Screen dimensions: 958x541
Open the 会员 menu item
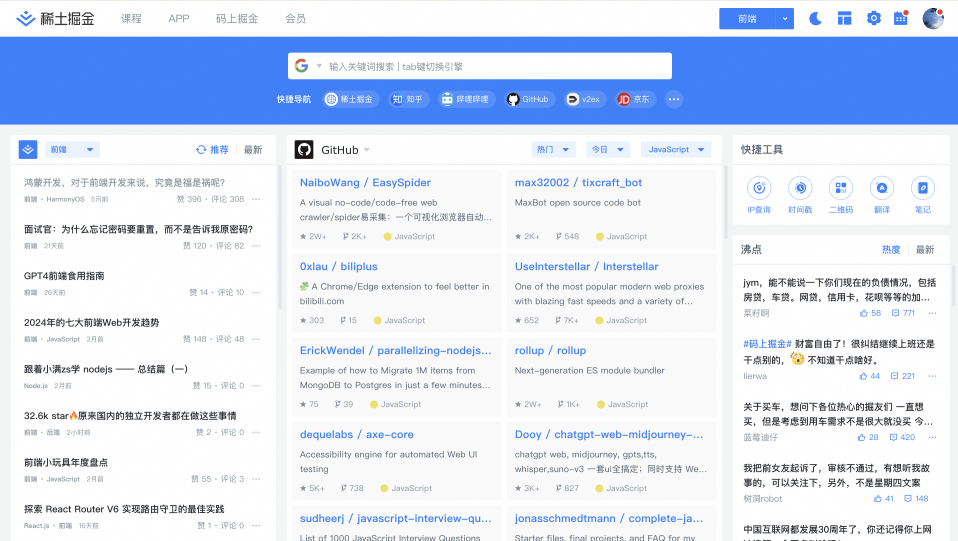pyautogui.click(x=295, y=18)
